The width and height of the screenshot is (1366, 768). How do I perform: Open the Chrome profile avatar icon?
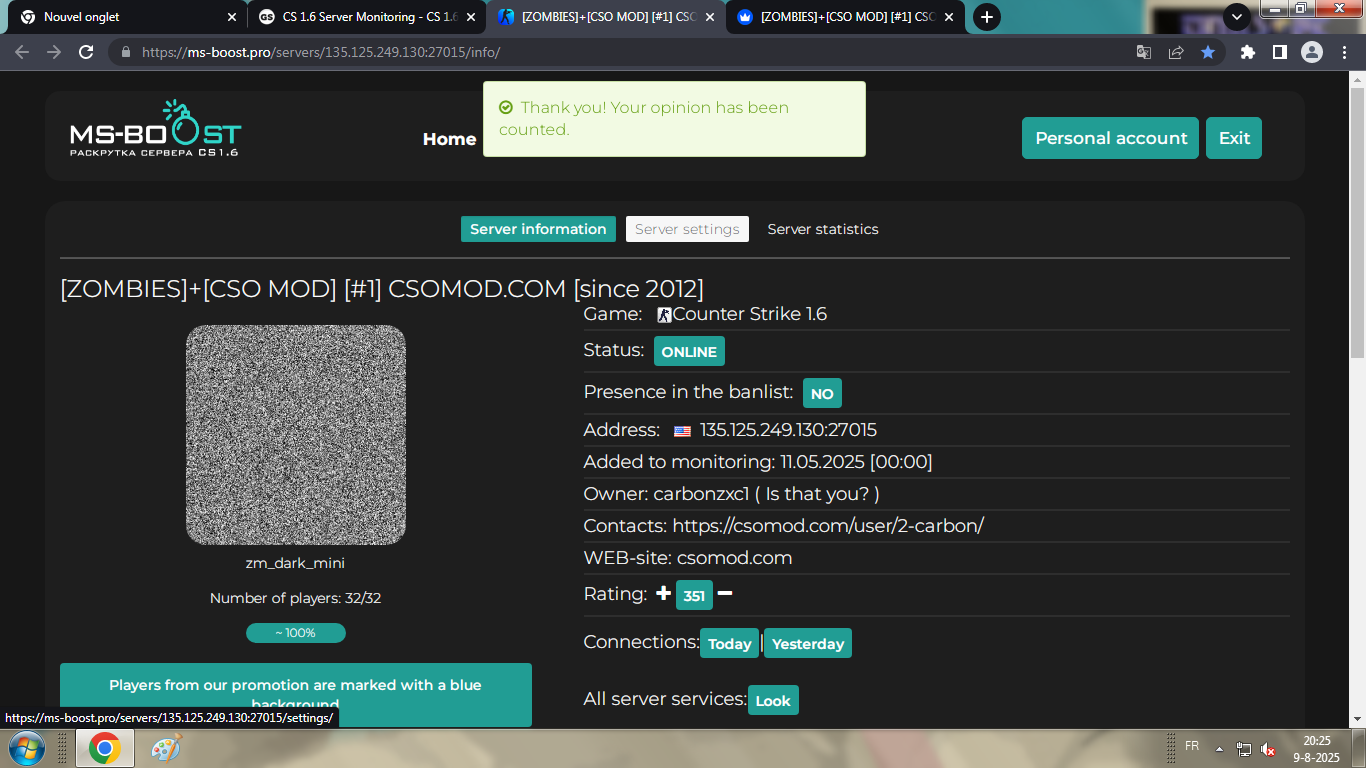point(1312,52)
